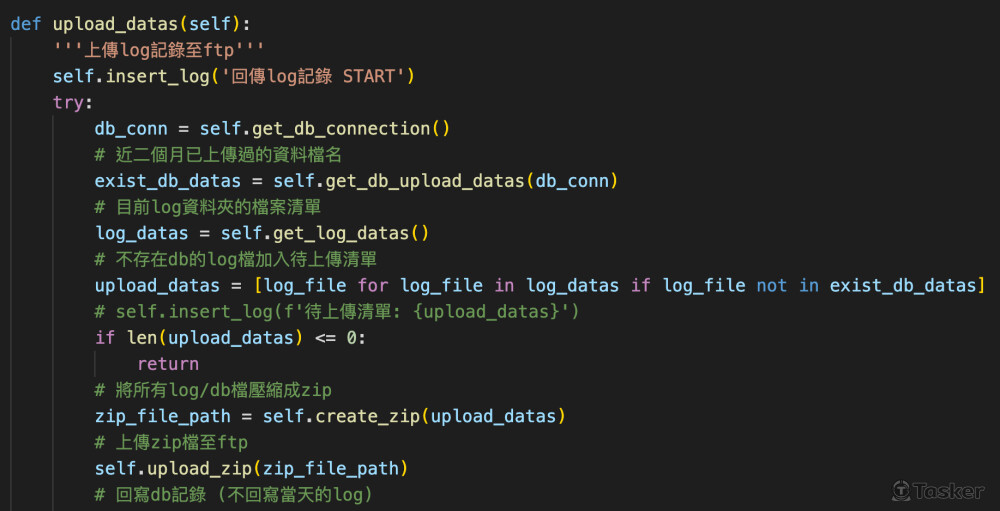1000x511 pixels.
Task: Click the len built-in function name
Action: point(142,338)
